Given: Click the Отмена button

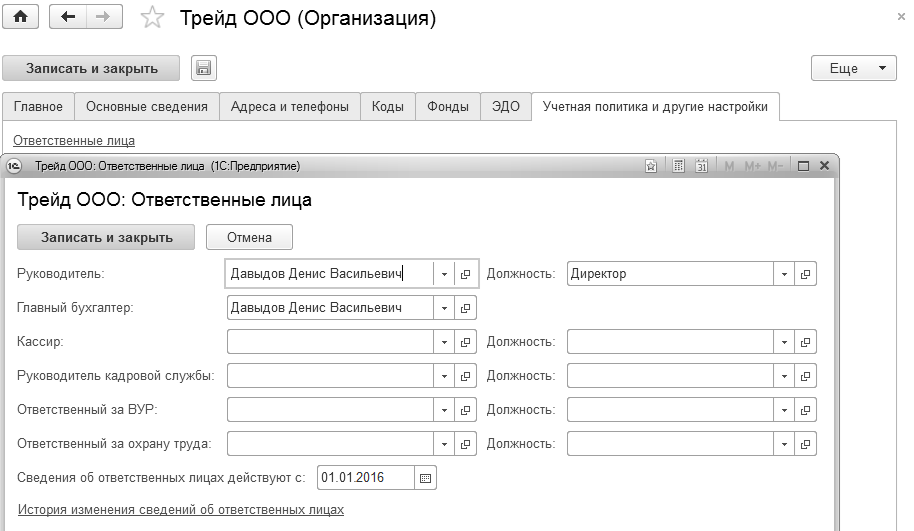Looking at the screenshot, I should 249,237.
